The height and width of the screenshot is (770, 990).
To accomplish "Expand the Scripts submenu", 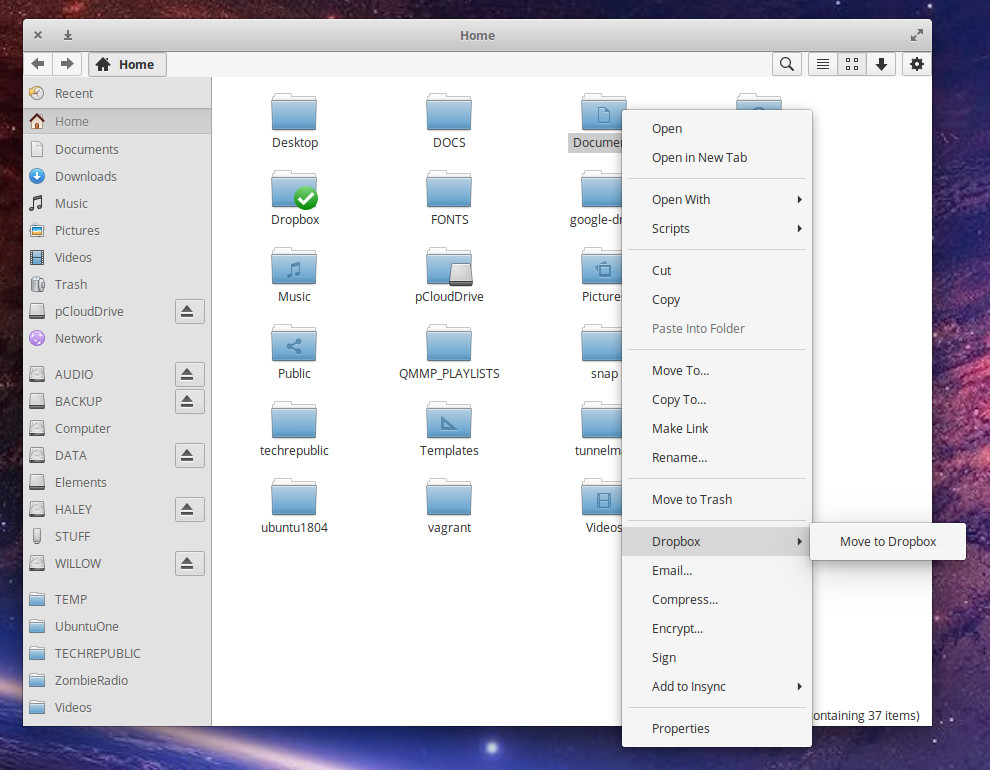I will [670, 228].
